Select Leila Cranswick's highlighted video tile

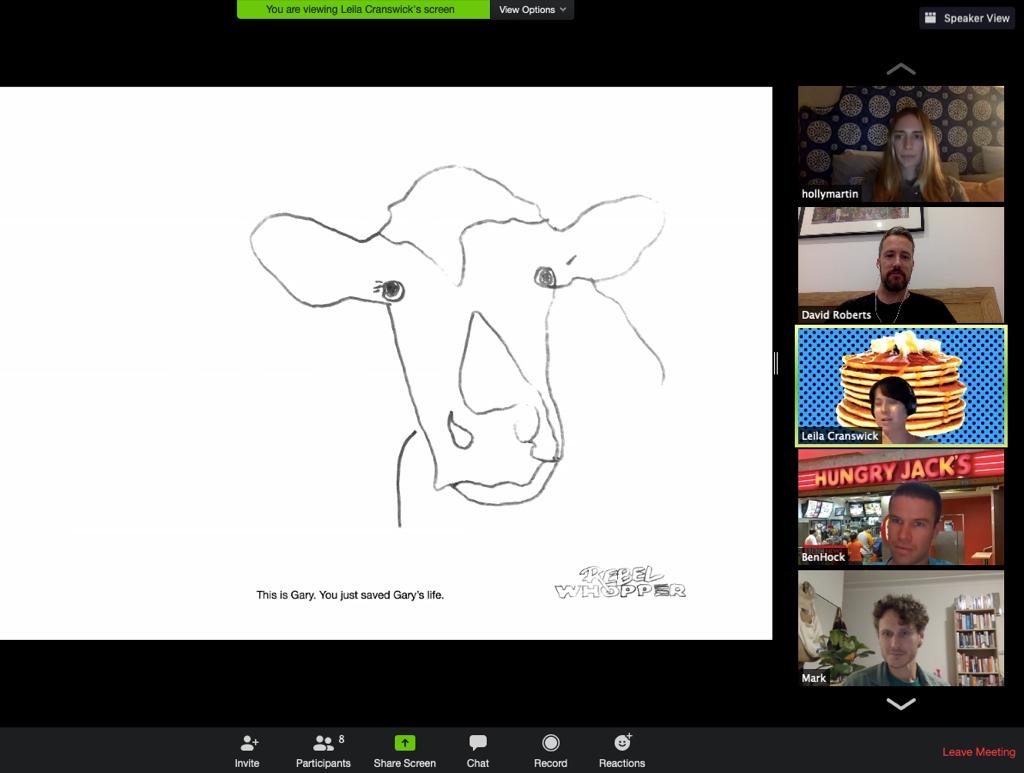901,386
